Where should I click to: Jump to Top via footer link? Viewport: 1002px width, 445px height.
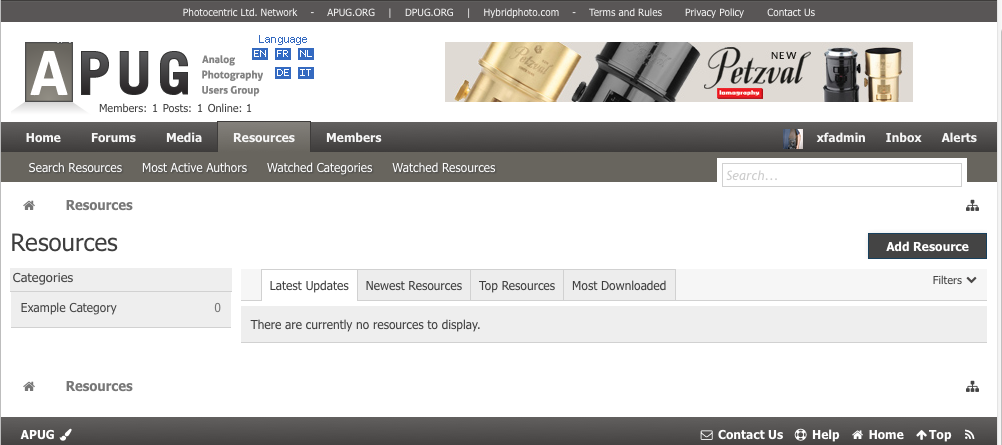coord(933,435)
